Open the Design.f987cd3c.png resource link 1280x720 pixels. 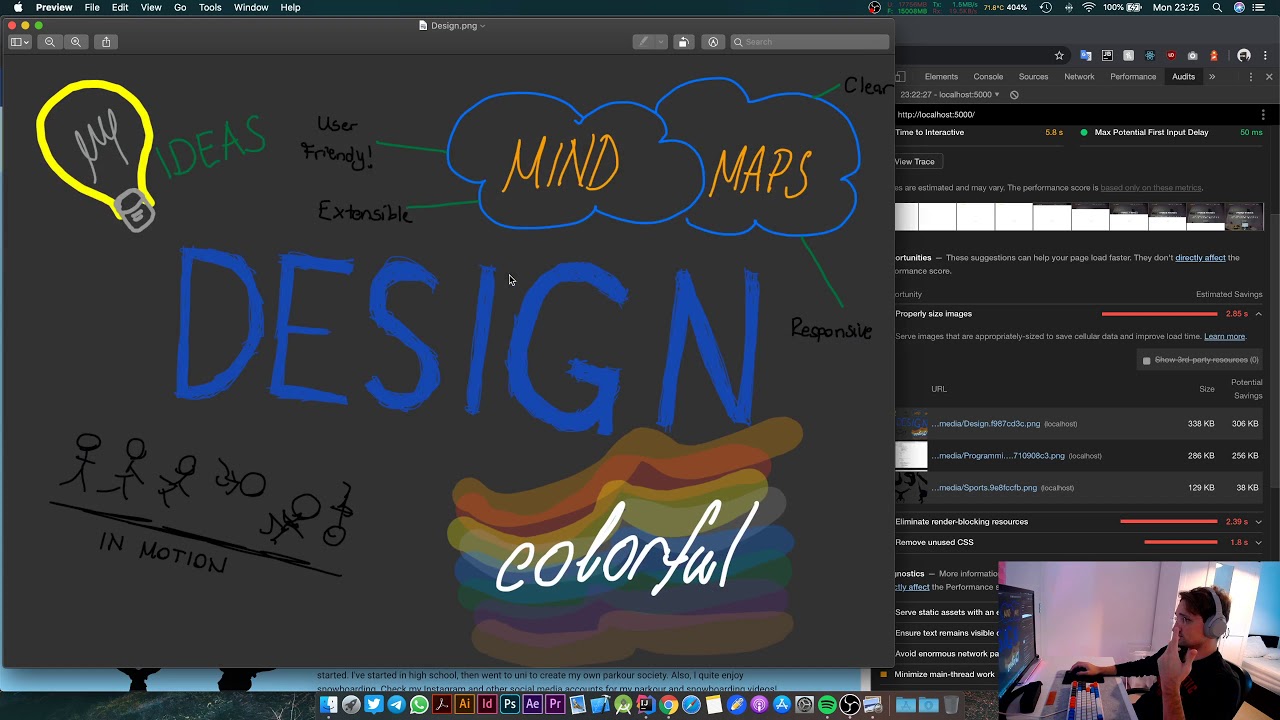click(x=986, y=424)
